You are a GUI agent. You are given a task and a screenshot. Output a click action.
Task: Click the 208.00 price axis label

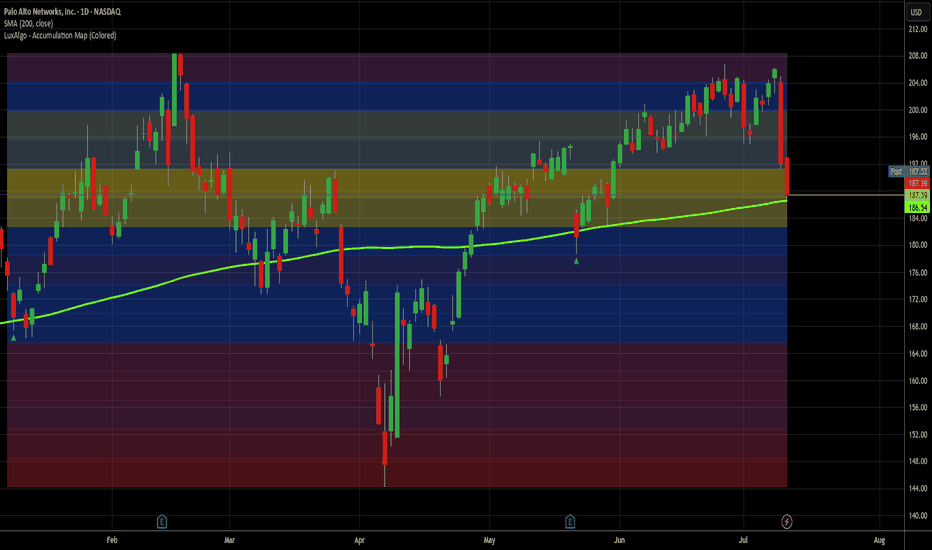coord(918,56)
